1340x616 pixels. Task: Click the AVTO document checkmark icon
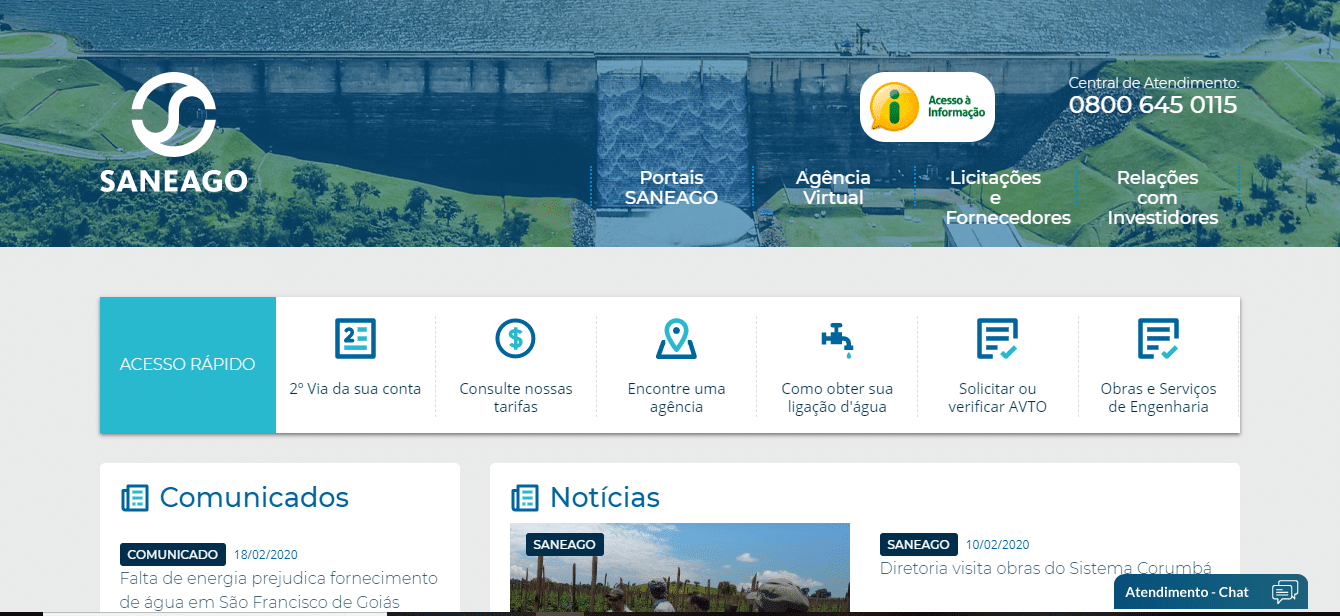[997, 339]
